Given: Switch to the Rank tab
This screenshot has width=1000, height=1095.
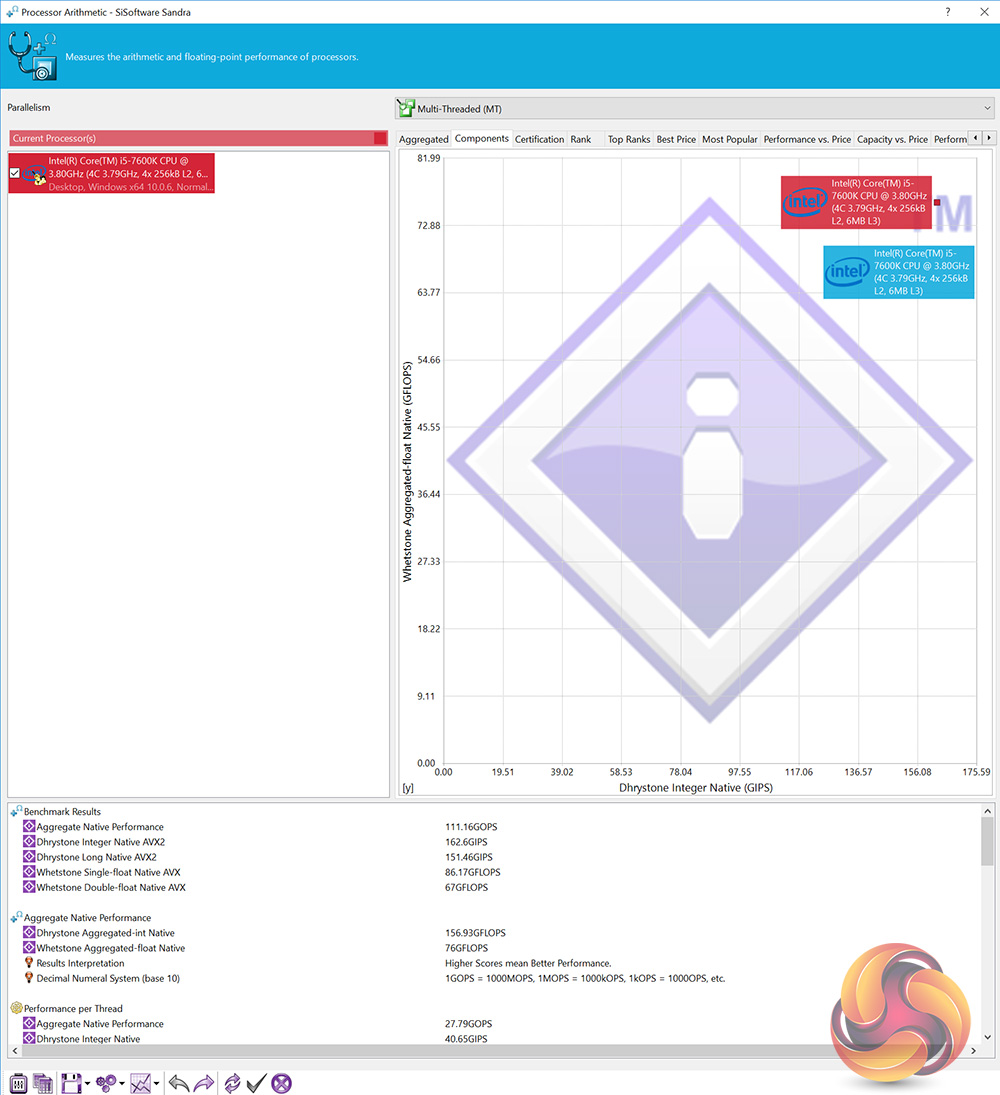Looking at the screenshot, I should pos(580,139).
